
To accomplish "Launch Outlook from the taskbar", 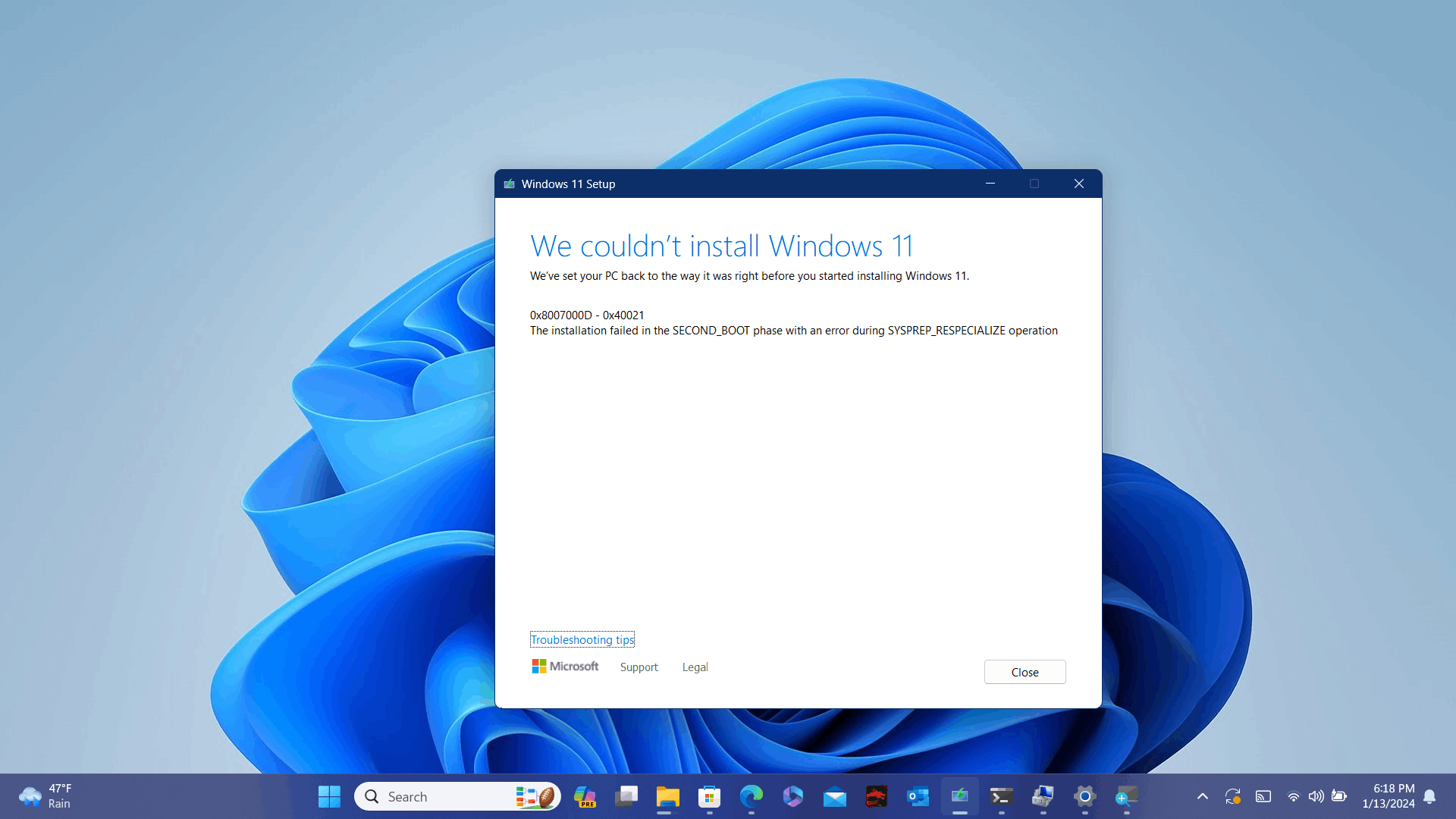I will pos(917,796).
